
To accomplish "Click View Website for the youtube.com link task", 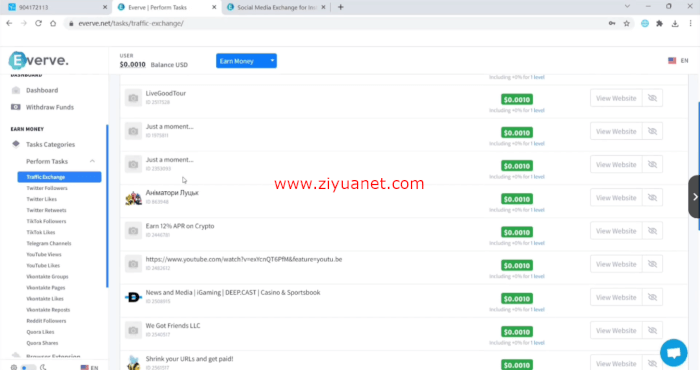I will coord(616,264).
